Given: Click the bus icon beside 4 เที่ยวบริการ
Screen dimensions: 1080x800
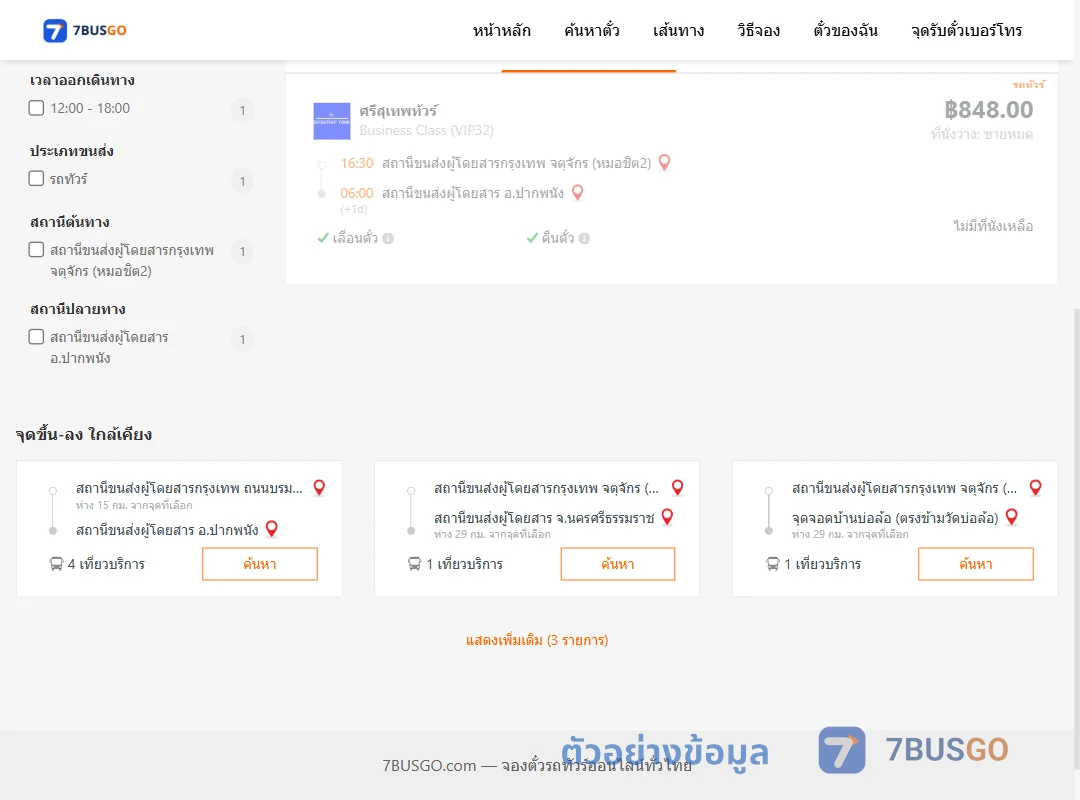Looking at the screenshot, I should pos(56,564).
